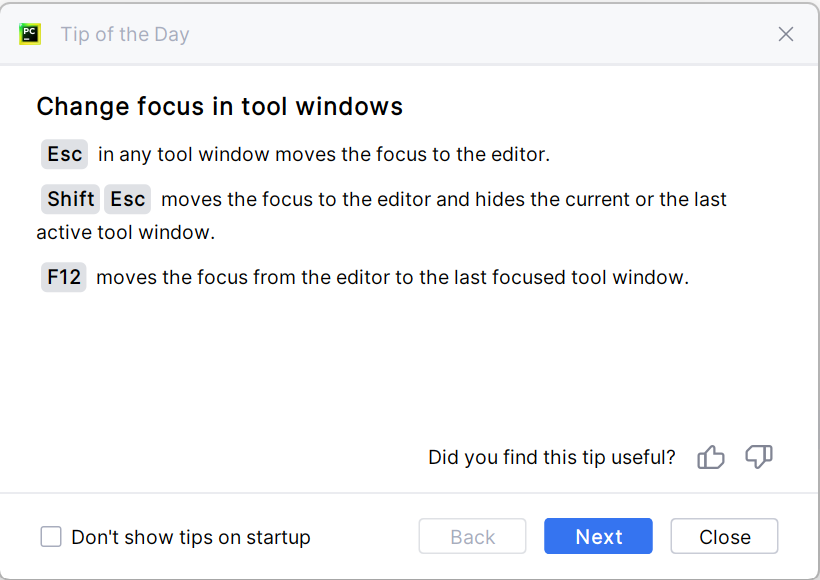
Task: Click the F12 shortcut badge
Action: [64, 277]
